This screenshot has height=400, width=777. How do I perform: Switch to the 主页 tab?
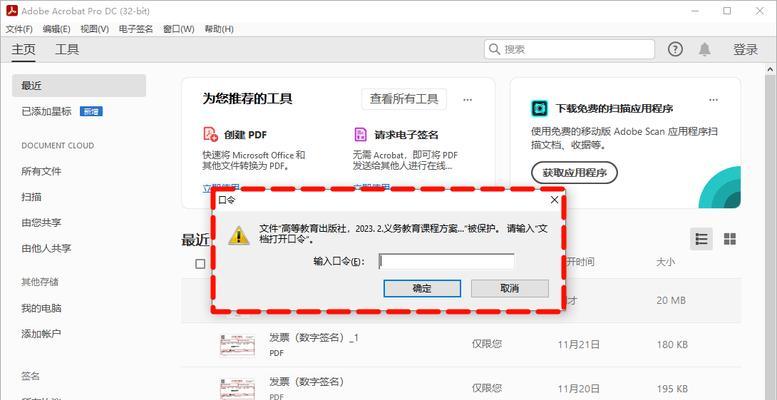click(23, 50)
